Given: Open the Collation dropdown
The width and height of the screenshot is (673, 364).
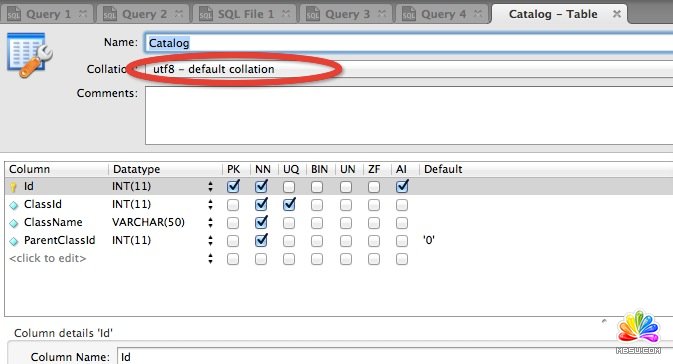Looking at the screenshot, I should click(409, 69).
